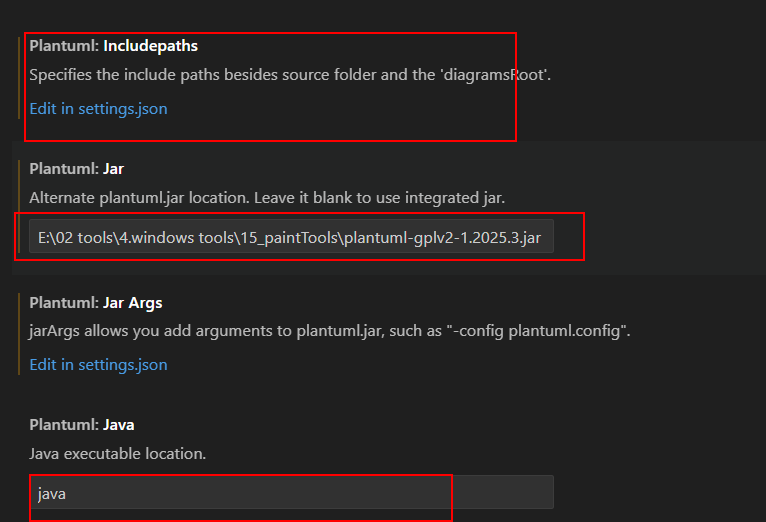The height and width of the screenshot is (522, 766).
Task: Open settings.json link under Includepaths
Action: (x=98, y=108)
